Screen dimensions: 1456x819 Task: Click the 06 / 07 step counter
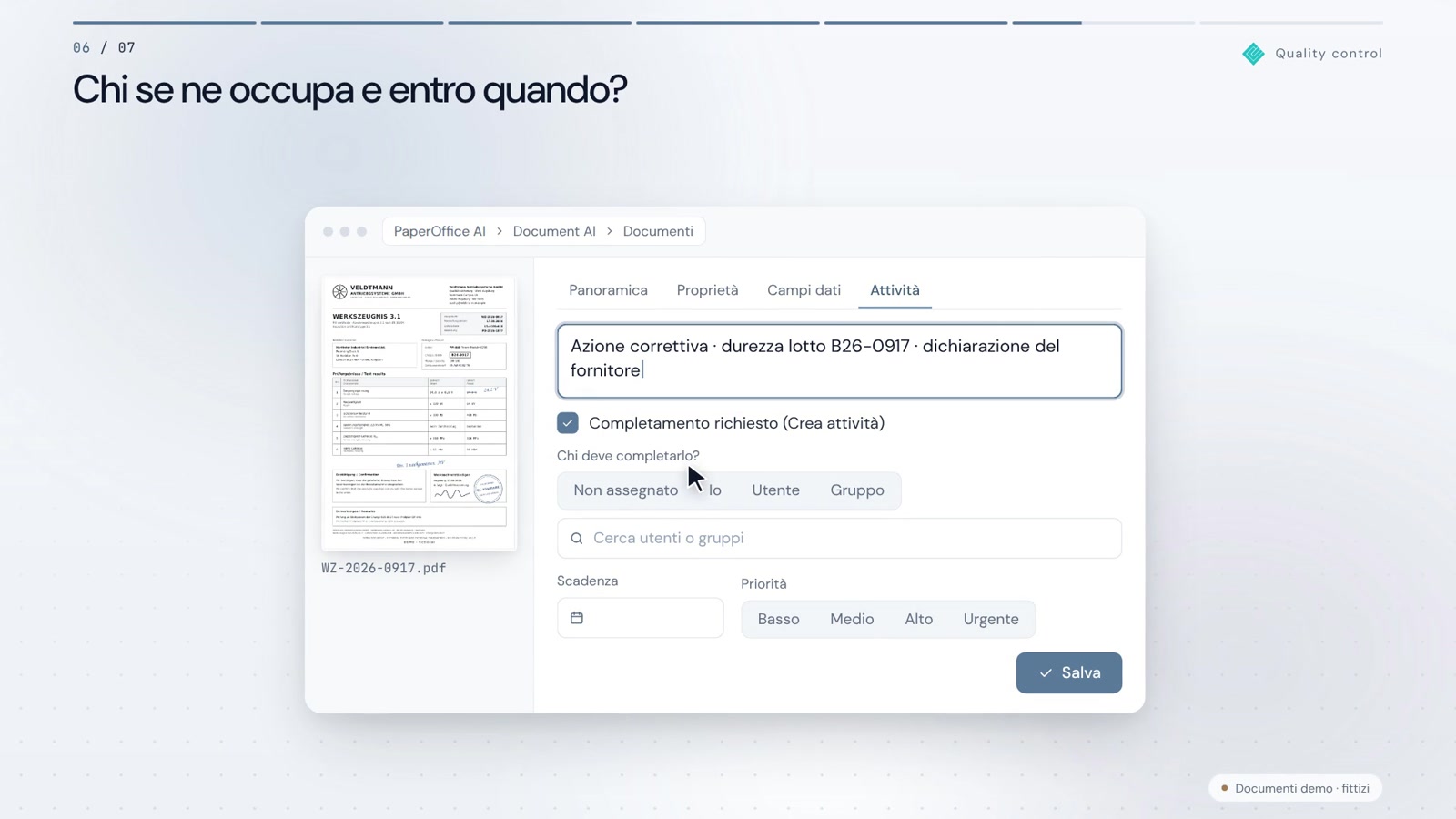[104, 47]
